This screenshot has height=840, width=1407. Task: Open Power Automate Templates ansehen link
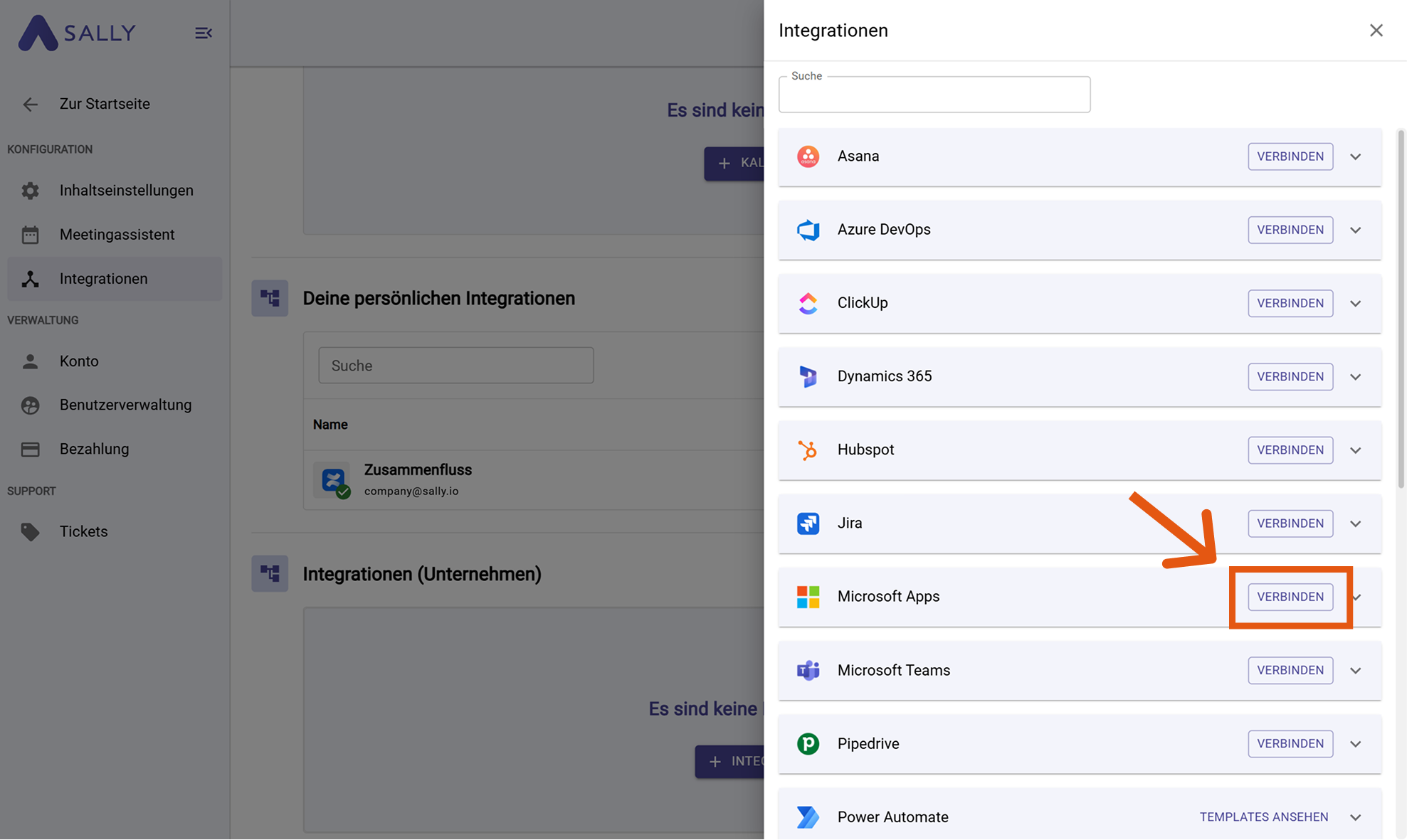pyautogui.click(x=1263, y=817)
